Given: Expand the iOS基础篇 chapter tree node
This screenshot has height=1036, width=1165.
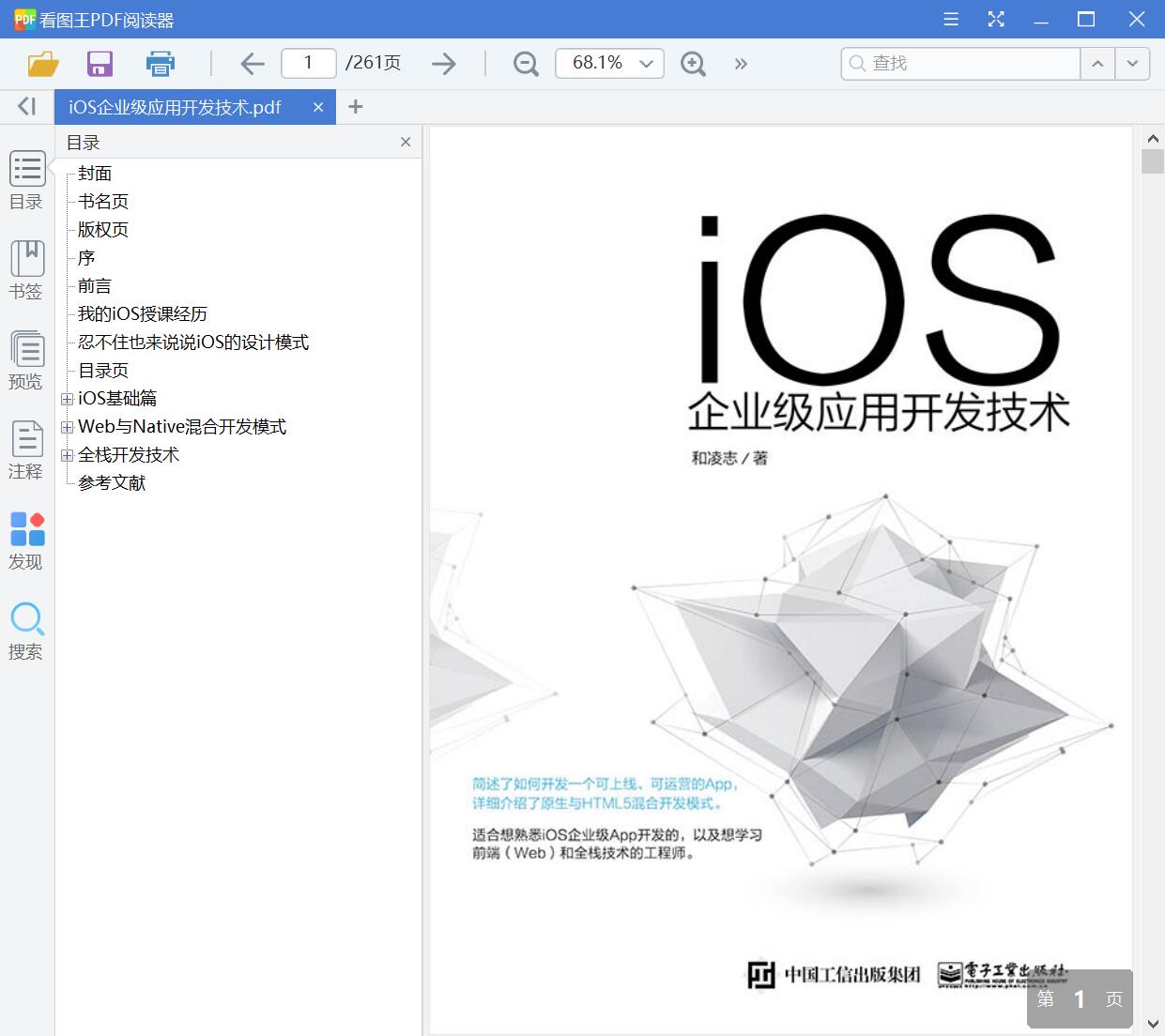Looking at the screenshot, I should [x=67, y=398].
